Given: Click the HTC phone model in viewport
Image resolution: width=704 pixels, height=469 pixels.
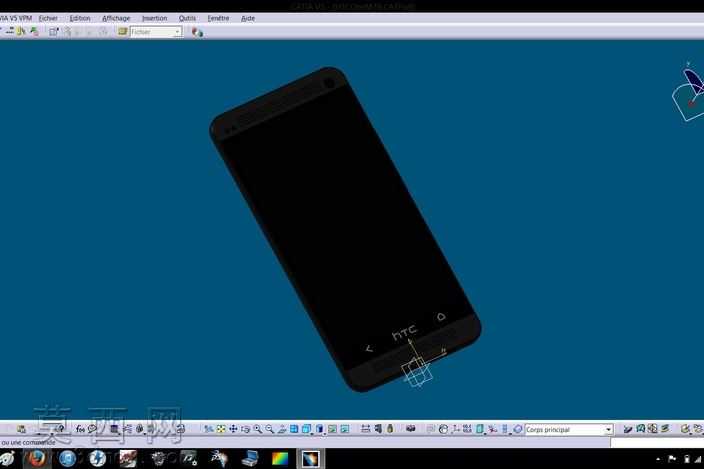Looking at the screenshot, I should click(x=345, y=229).
